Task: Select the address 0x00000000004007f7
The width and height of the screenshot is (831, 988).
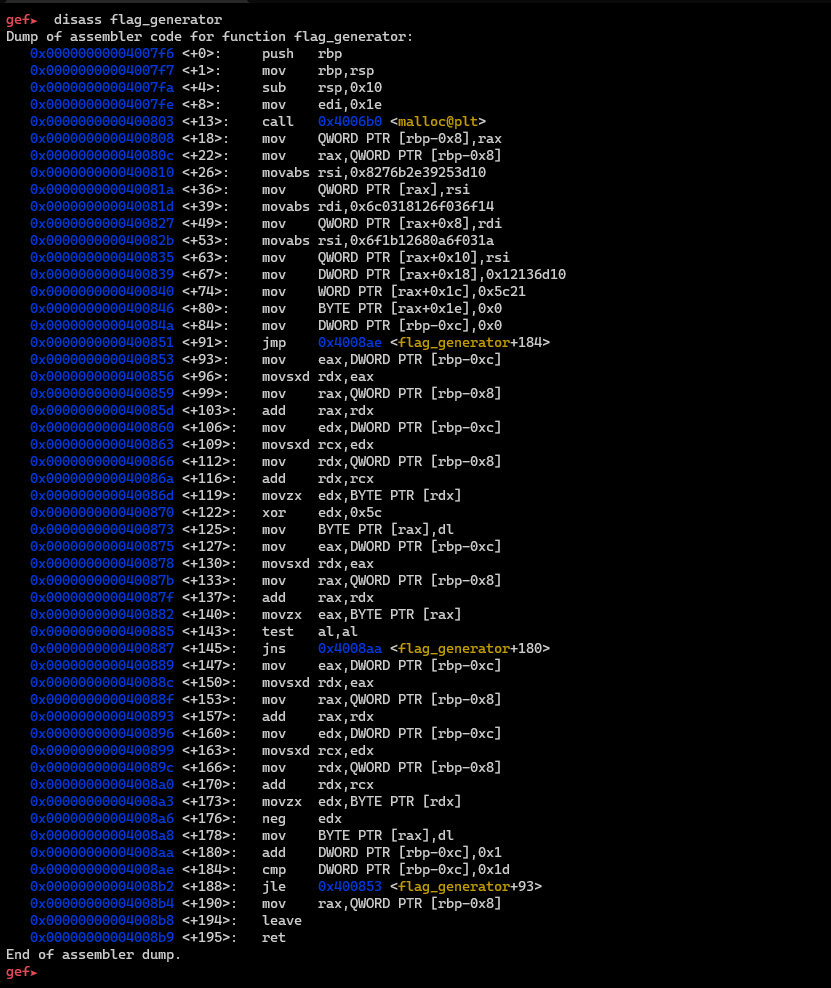Action: point(102,71)
